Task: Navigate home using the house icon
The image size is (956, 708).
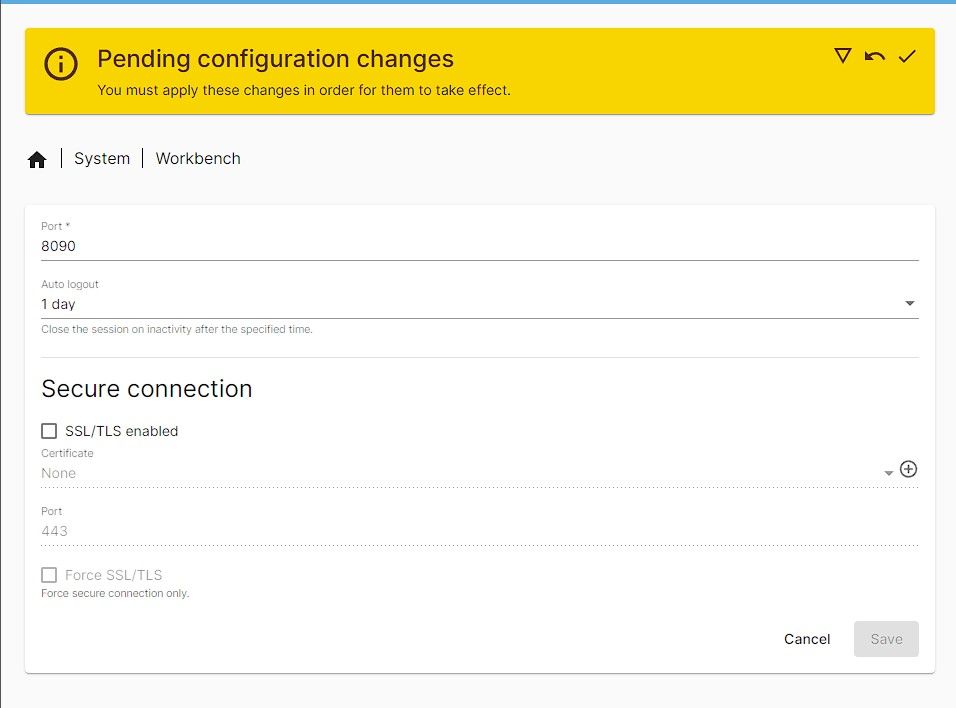Action: click(37, 158)
